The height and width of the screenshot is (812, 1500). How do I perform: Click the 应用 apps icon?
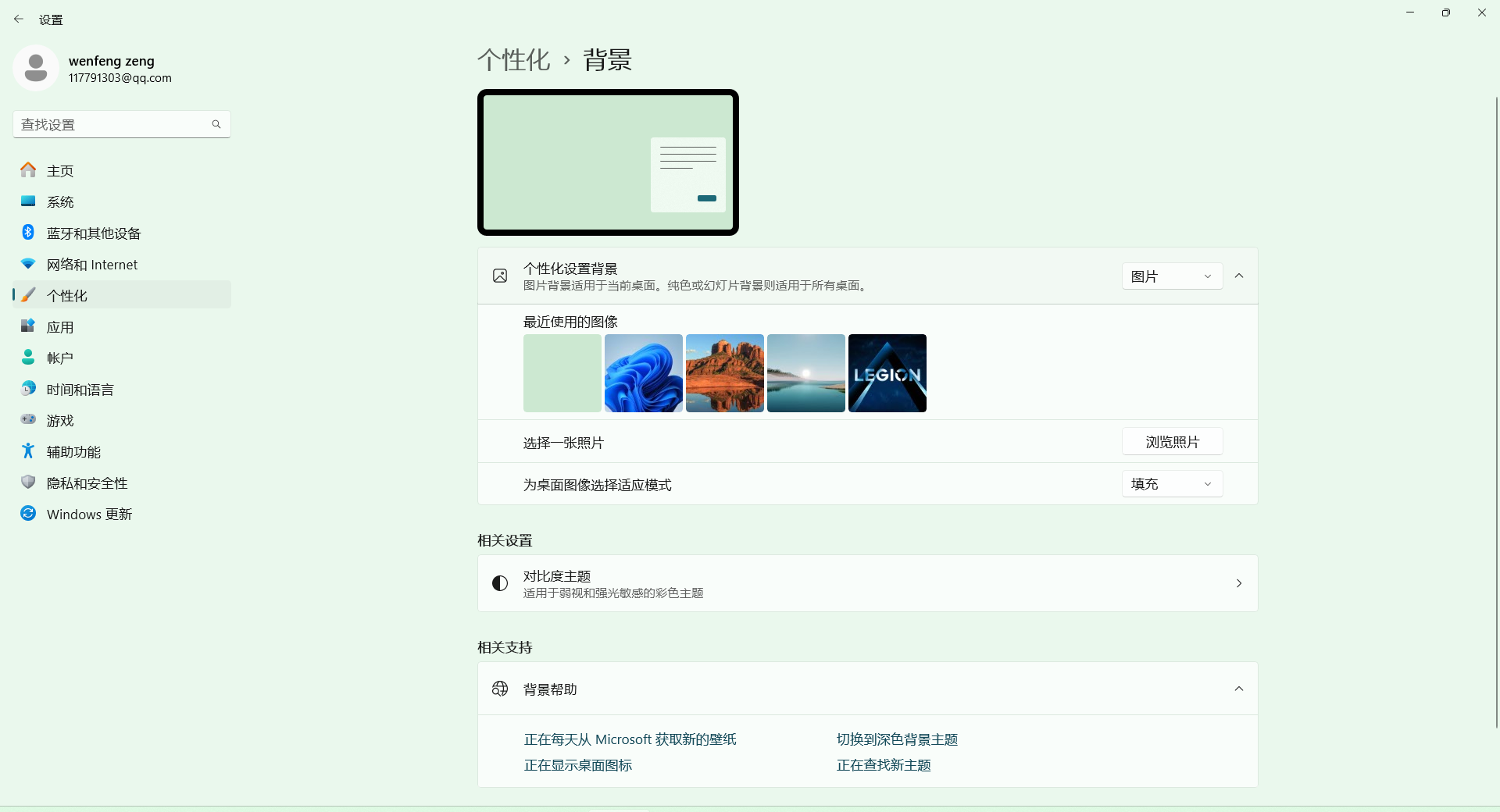point(28,326)
